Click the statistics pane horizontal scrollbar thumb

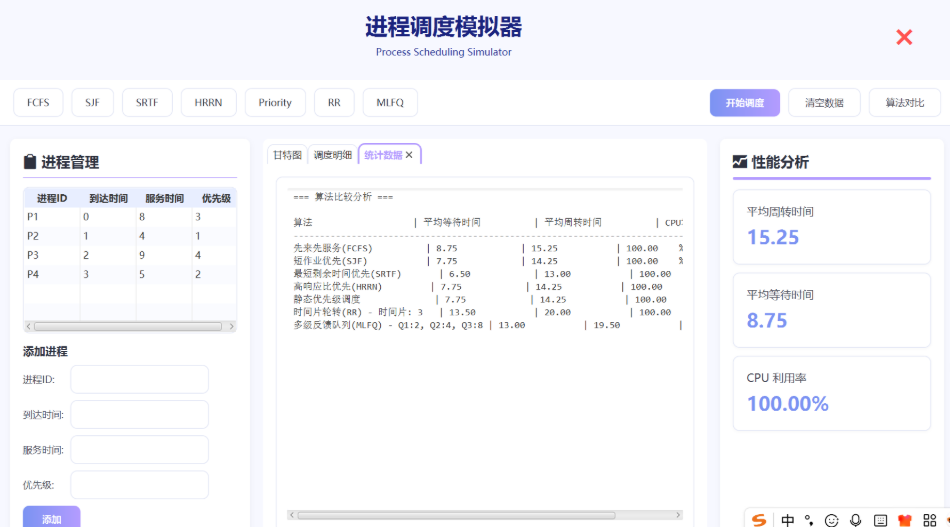pos(456,515)
